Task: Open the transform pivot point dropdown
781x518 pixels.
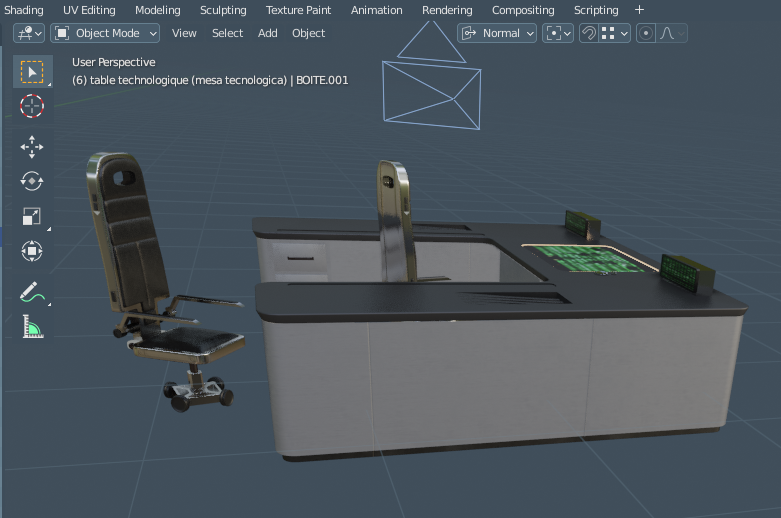Action: pos(558,33)
